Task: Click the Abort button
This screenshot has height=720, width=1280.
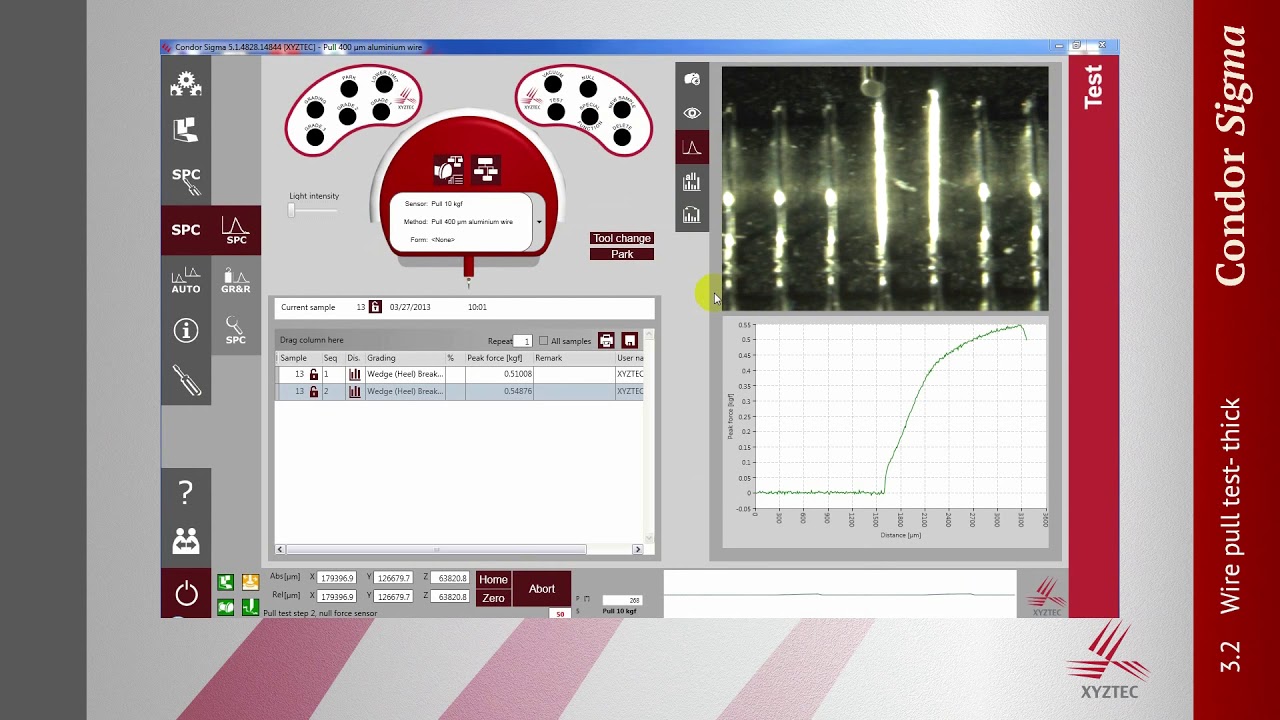Action: point(542,589)
